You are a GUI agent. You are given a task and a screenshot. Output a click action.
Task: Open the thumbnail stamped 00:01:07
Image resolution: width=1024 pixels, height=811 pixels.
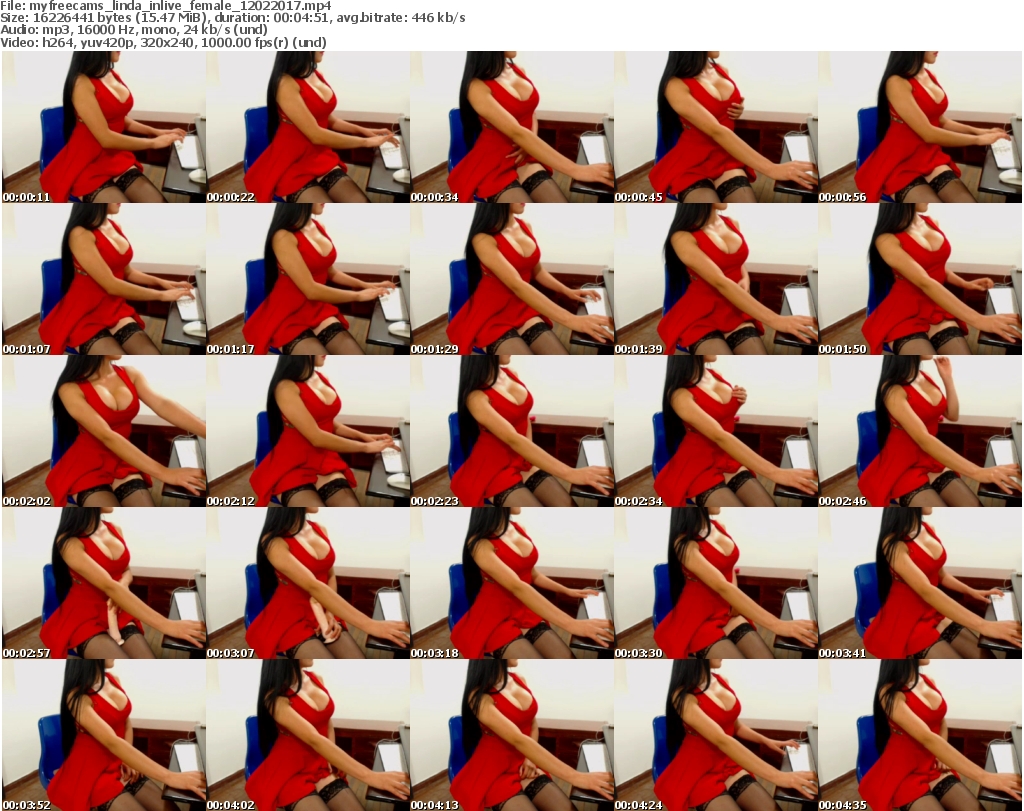[104, 279]
